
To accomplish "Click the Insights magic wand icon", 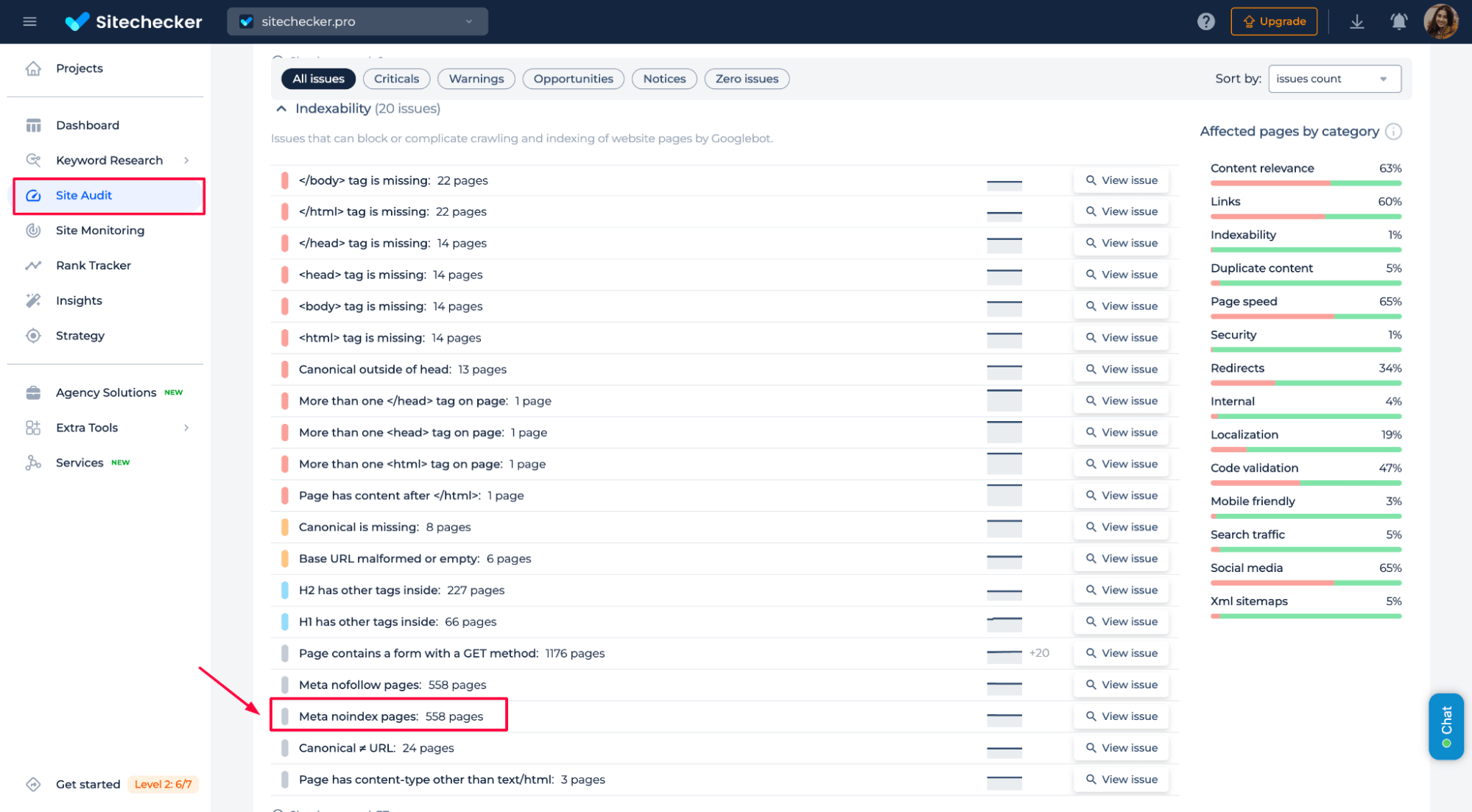I will click(x=33, y=300).
